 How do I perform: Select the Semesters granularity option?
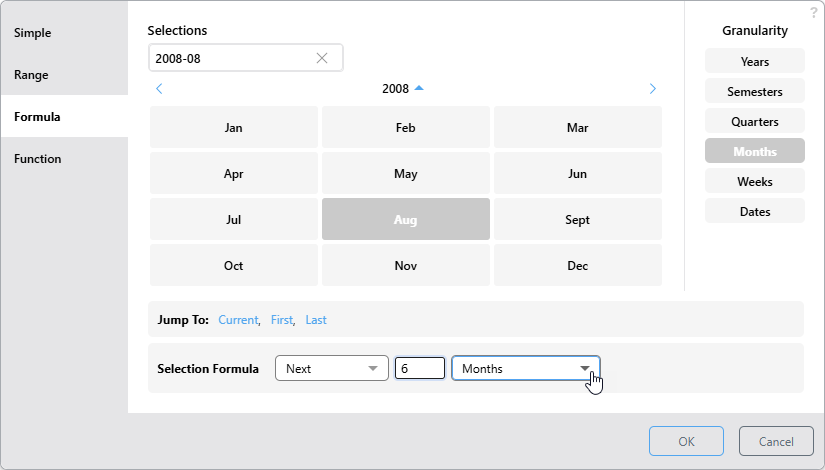754,92
